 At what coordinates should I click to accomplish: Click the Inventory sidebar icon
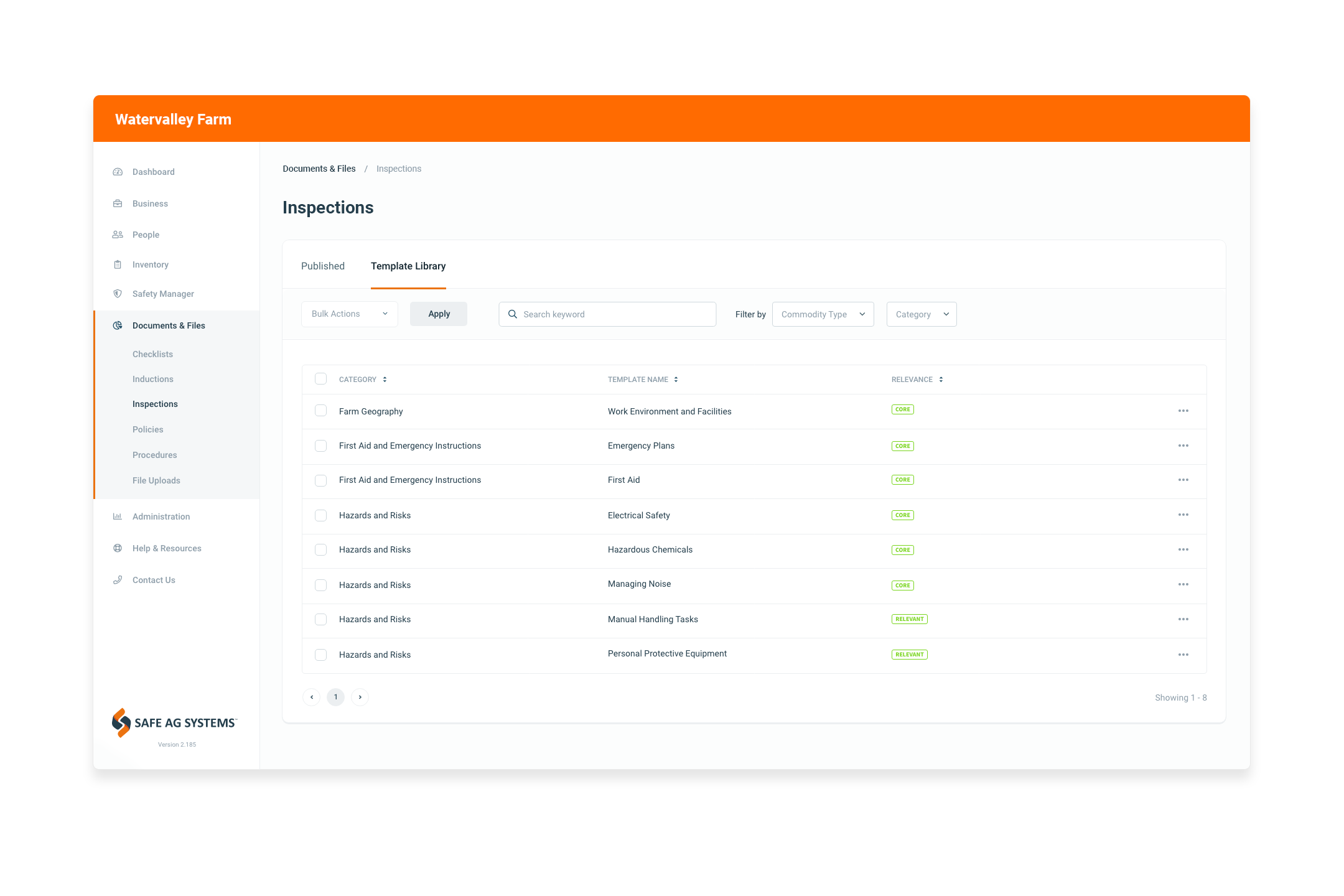click(117, 264)
